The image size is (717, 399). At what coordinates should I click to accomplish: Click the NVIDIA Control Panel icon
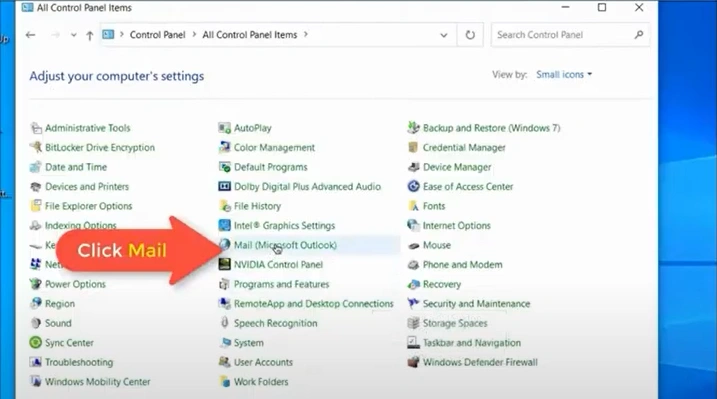[x=225, y=265]
